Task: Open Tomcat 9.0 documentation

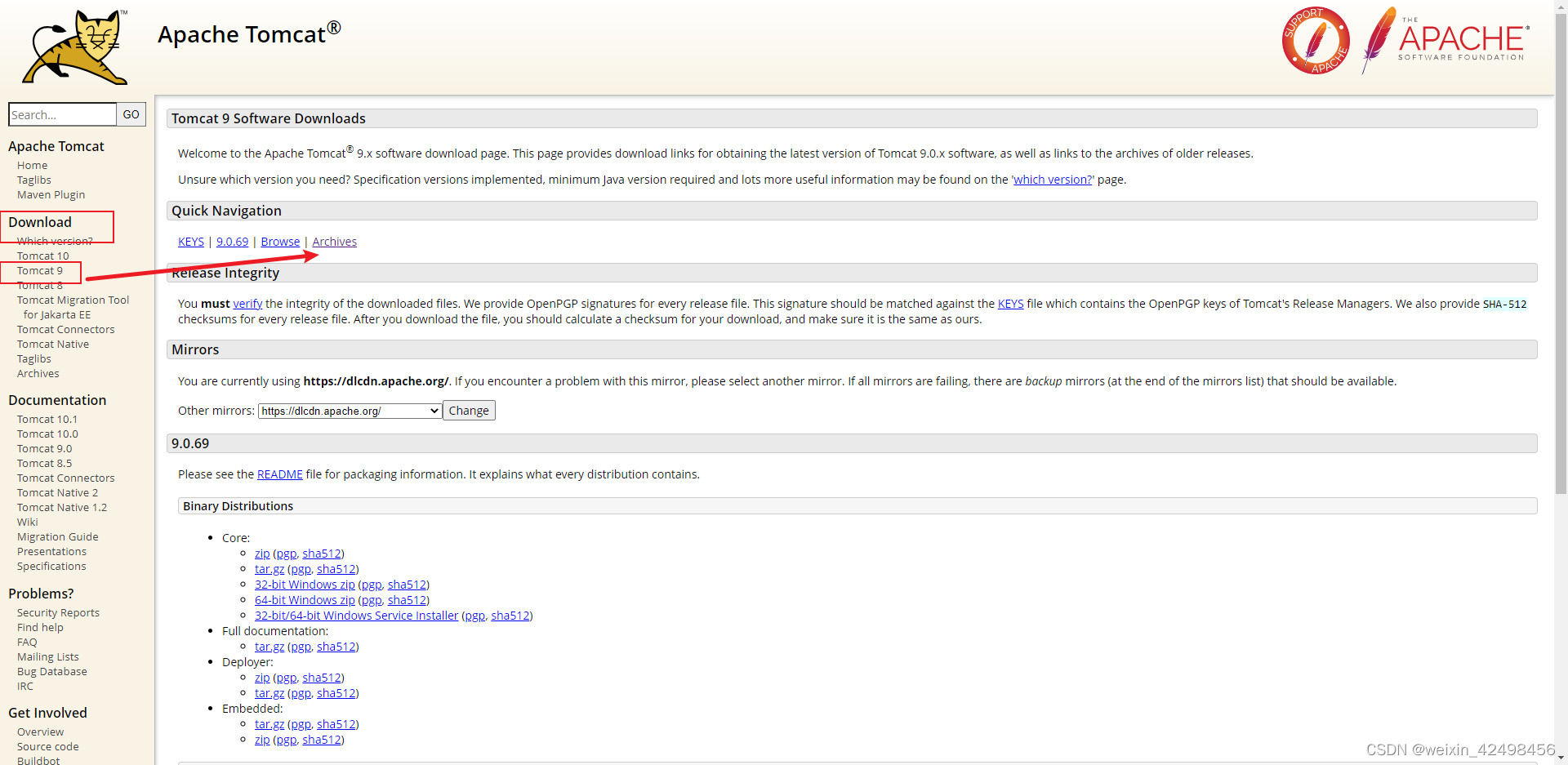Action: 44,448
